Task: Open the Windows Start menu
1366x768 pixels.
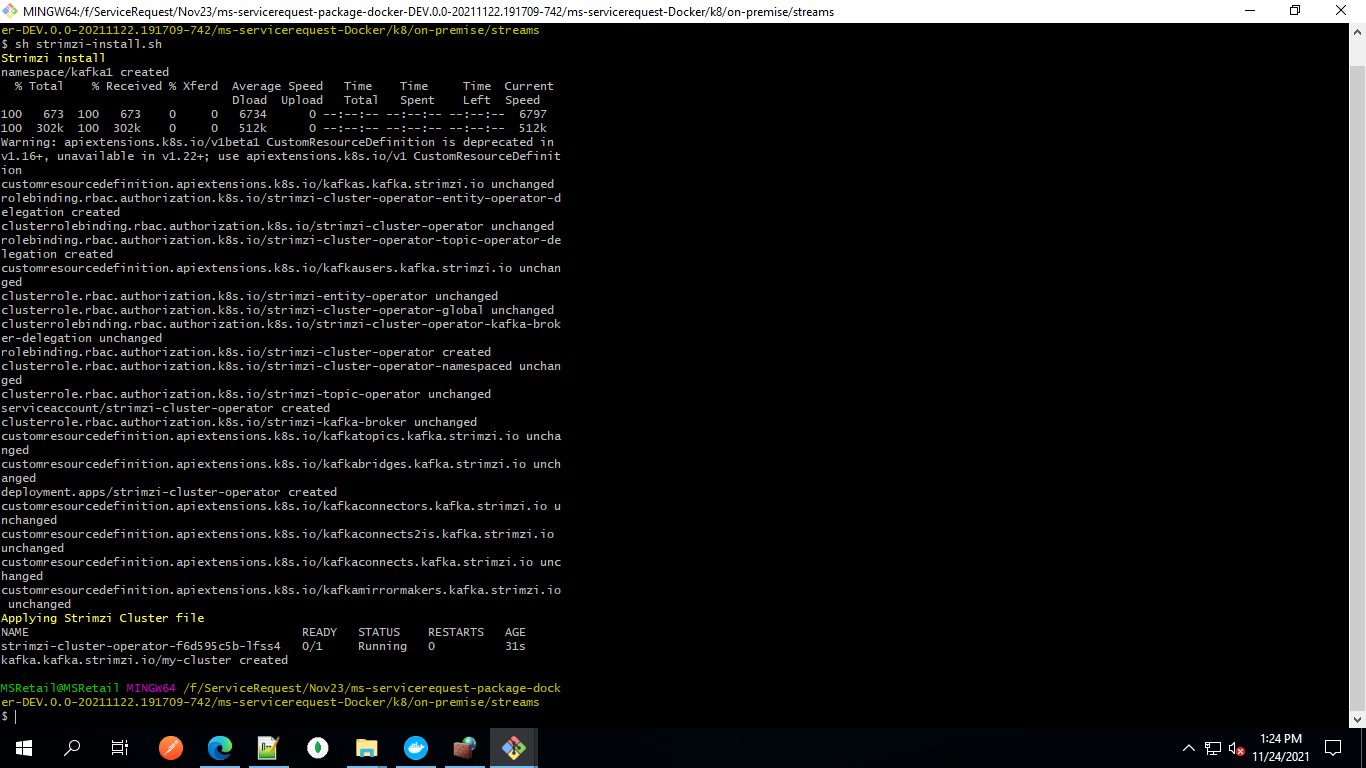Action: coord(24,747)
